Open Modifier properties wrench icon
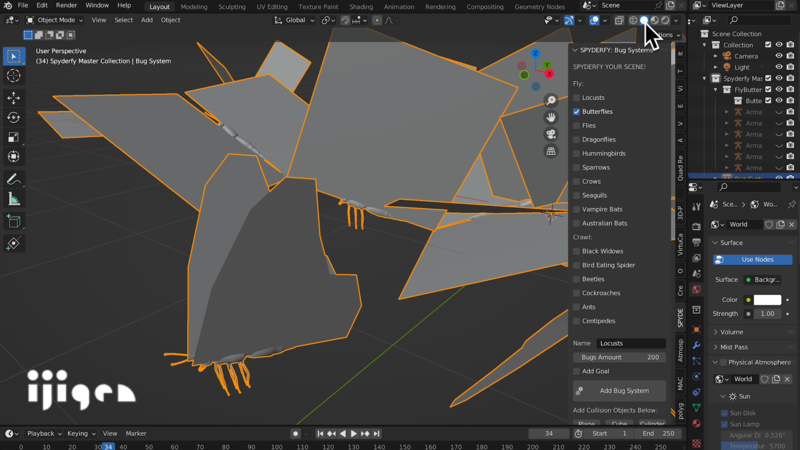800x450 pixels. [696, 345]
